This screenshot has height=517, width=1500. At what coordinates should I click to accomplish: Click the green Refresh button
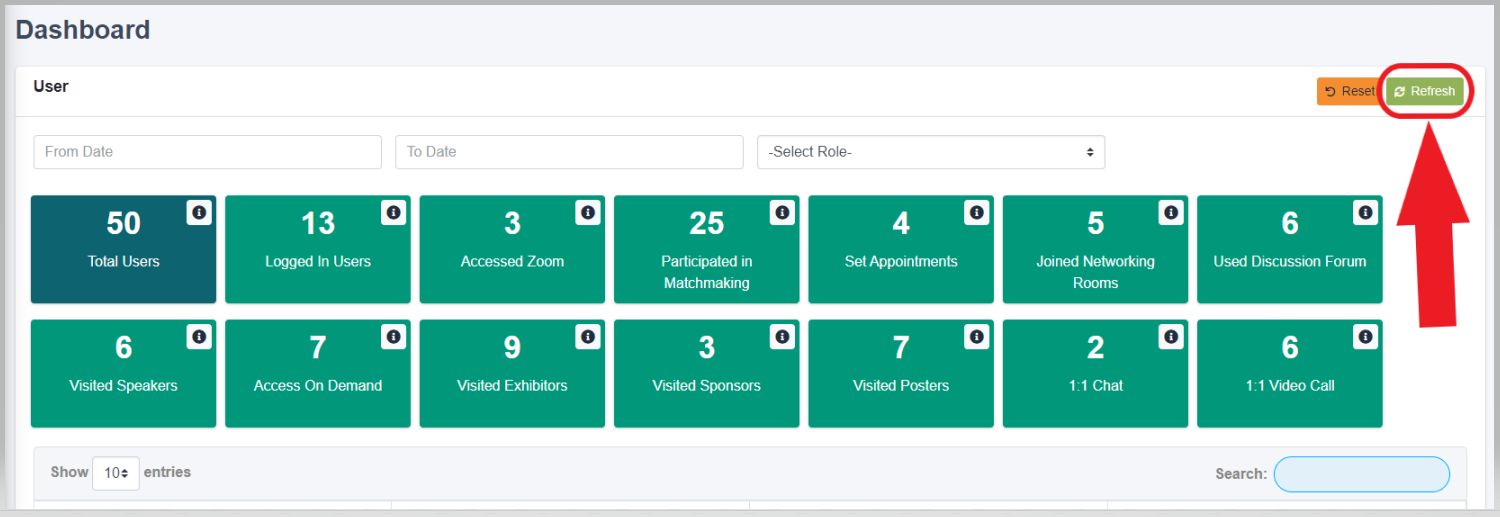point(1424,91)
